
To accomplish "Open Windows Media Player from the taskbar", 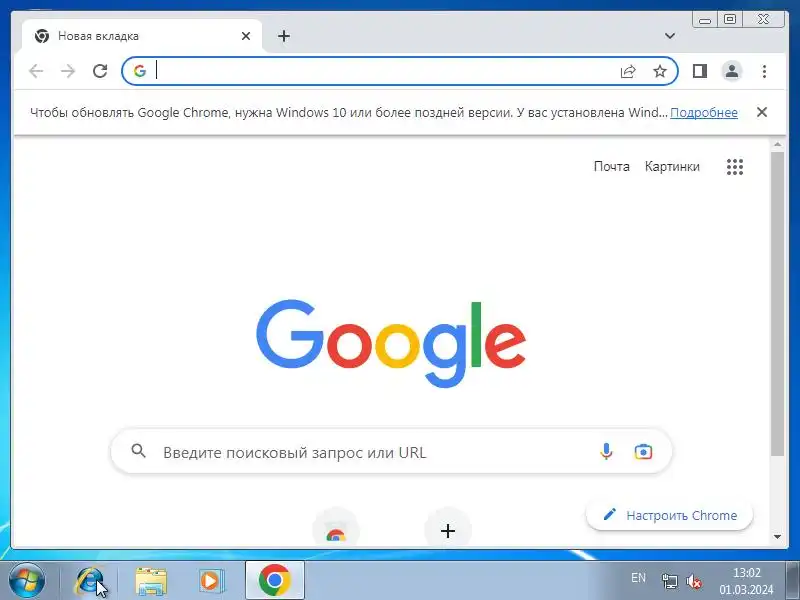I will pyautogui.click(x=210, y=581).
